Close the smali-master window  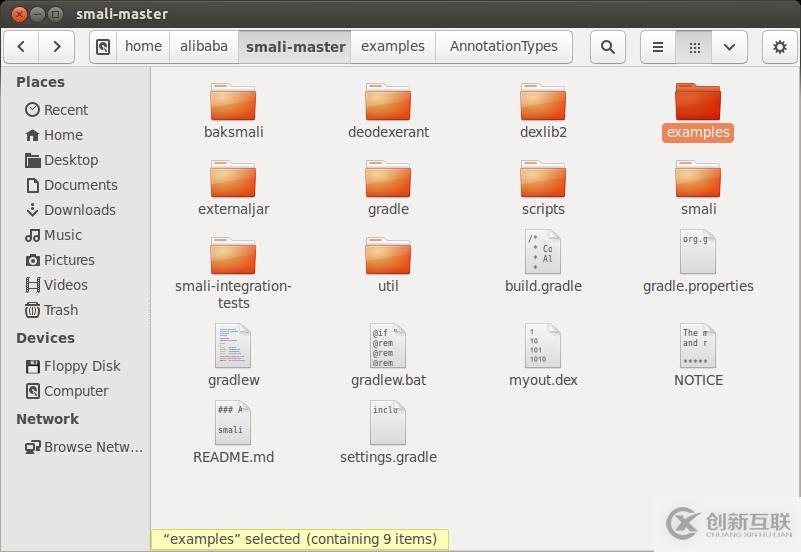coord(19,14)
